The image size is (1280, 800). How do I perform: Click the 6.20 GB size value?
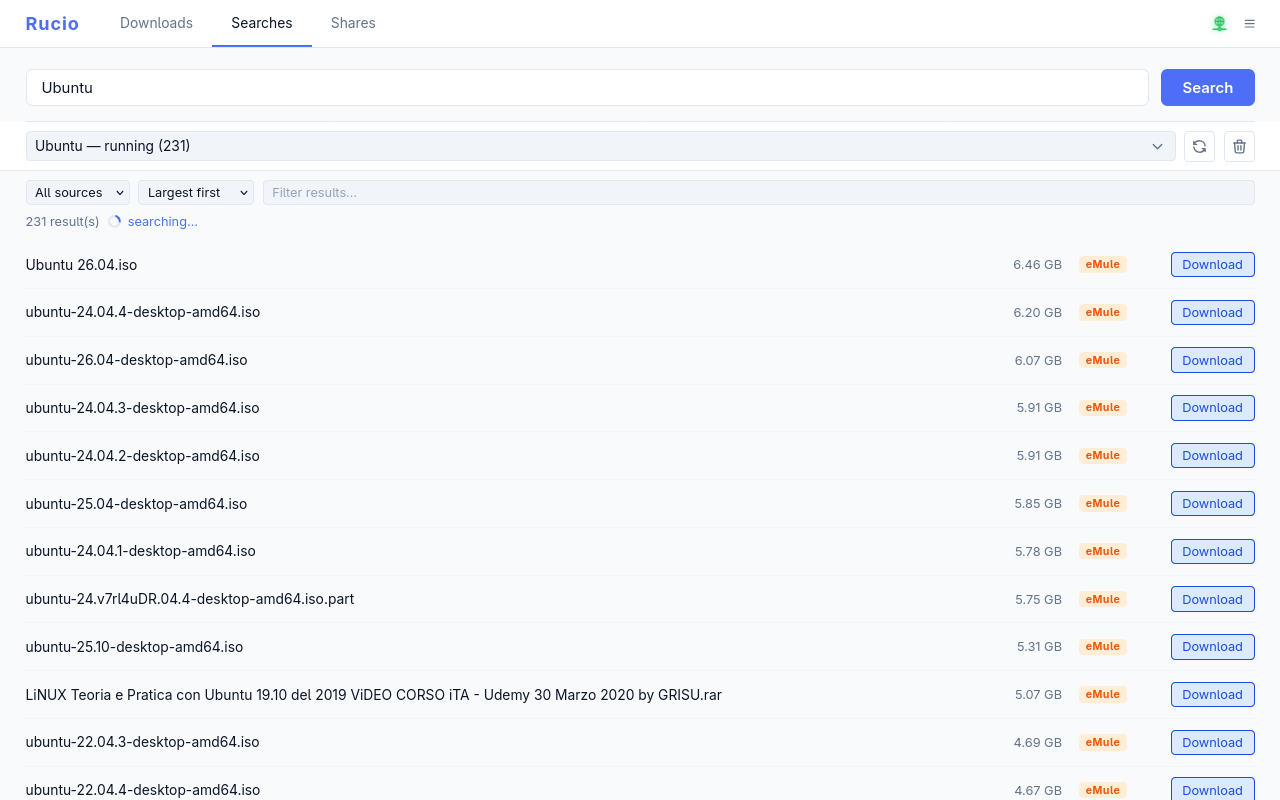click(1037, 312)
